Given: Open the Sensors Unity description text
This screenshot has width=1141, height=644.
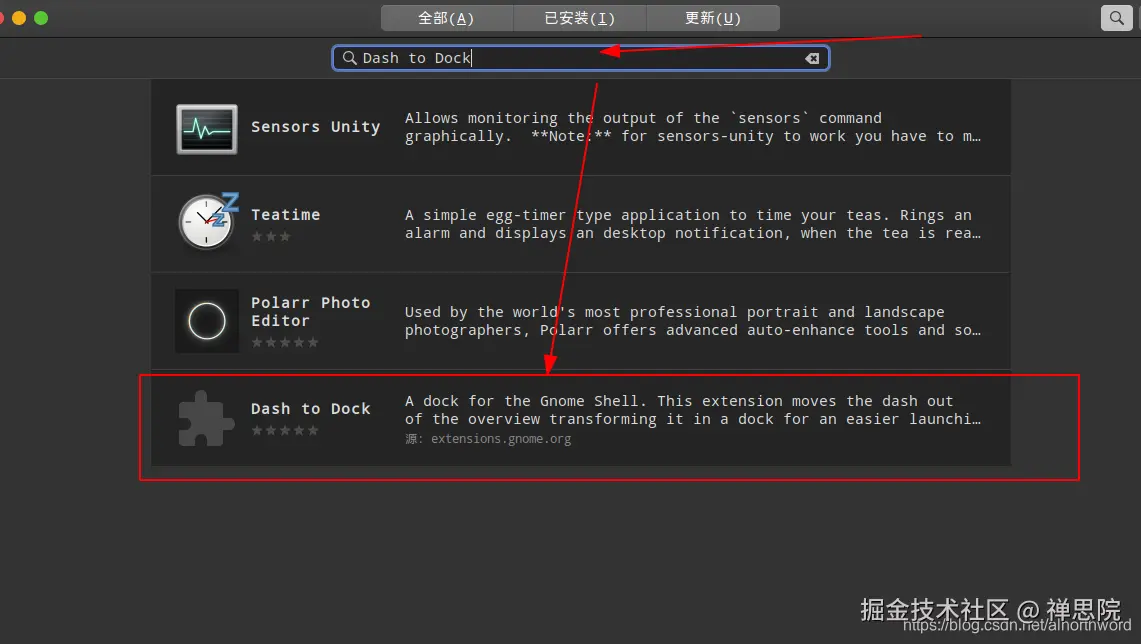Looking at the screenshot, I should tap(693, 127).
